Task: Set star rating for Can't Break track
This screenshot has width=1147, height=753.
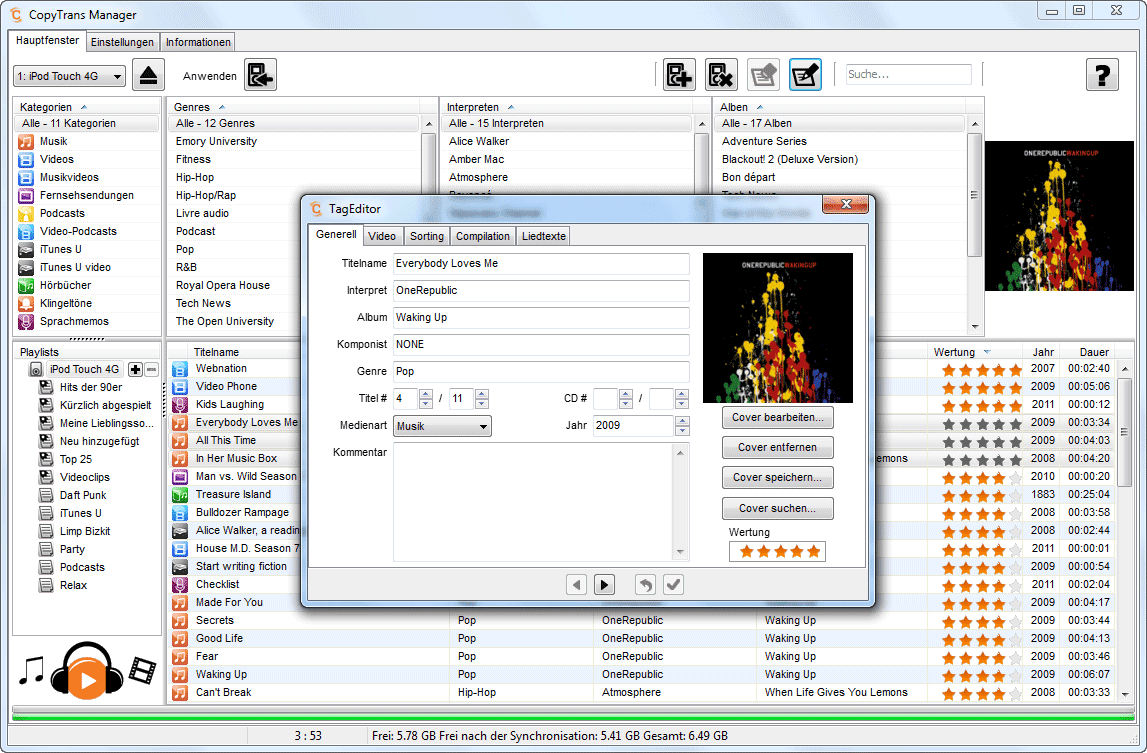Action: 982,693
